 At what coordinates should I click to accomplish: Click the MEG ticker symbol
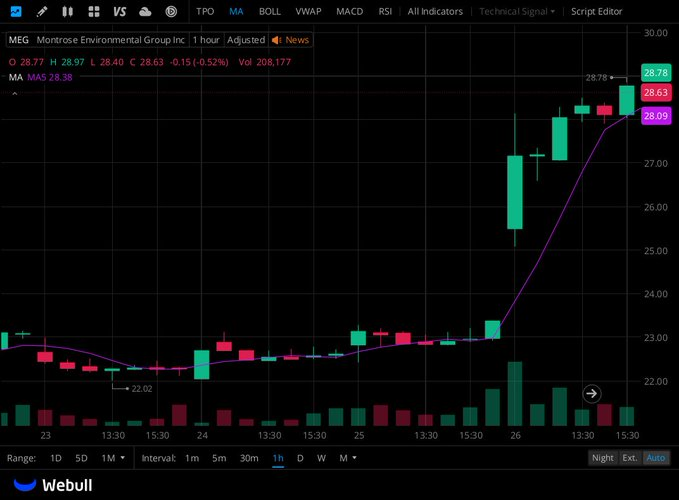click(x=19, y=40)
